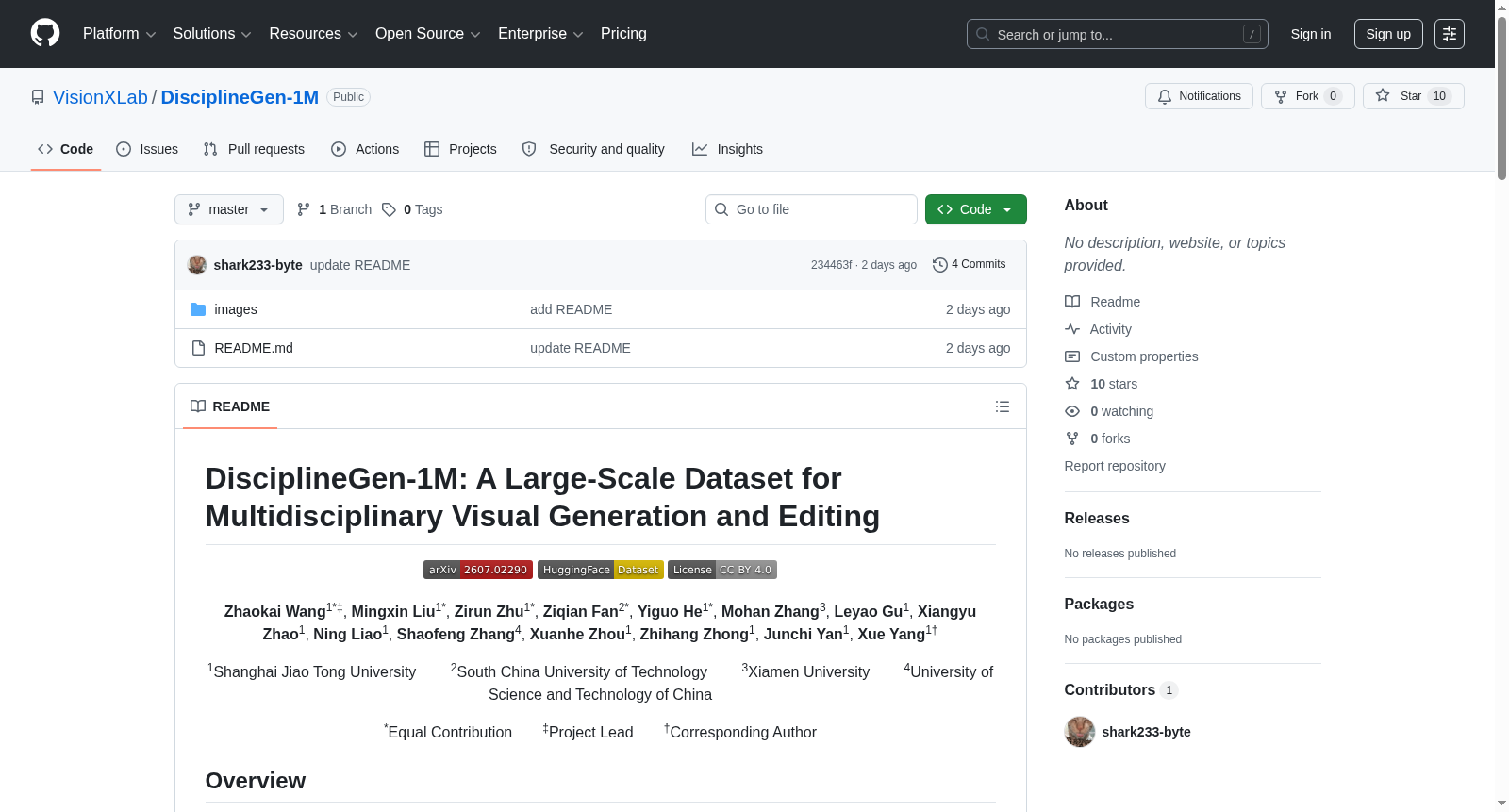Expand the Enterprise menu
This screenshot has width=1509, height=812.
click(540, 34)
